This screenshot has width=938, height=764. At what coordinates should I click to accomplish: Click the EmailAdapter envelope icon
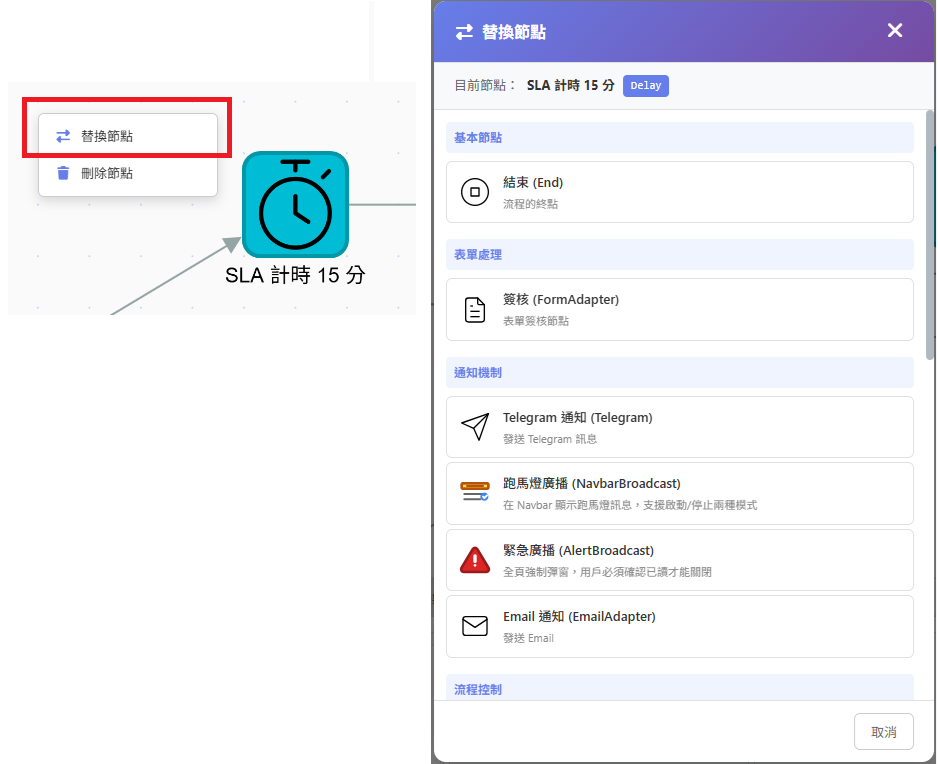tap(475, 626)
